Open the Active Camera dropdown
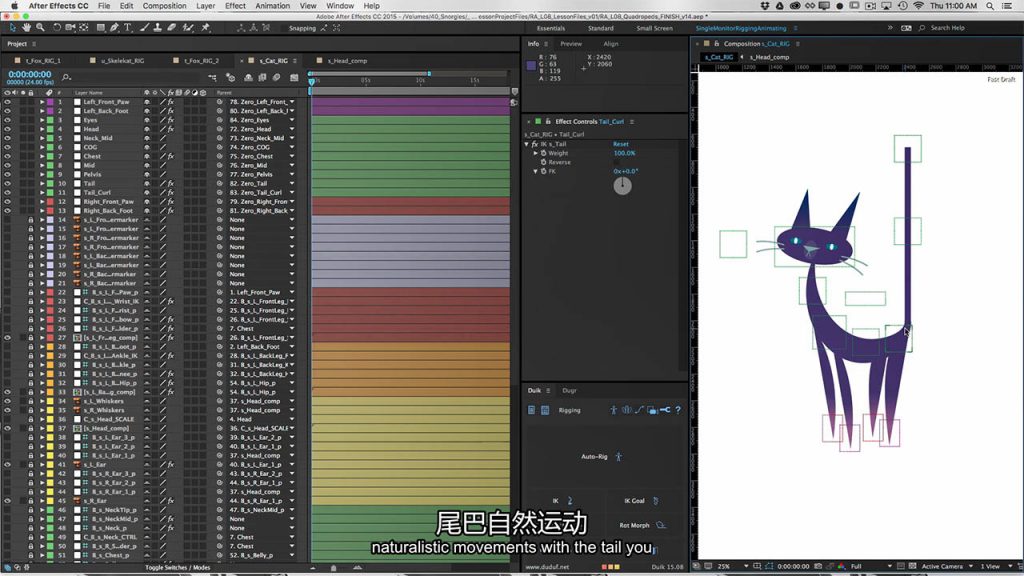 point(948,566)
